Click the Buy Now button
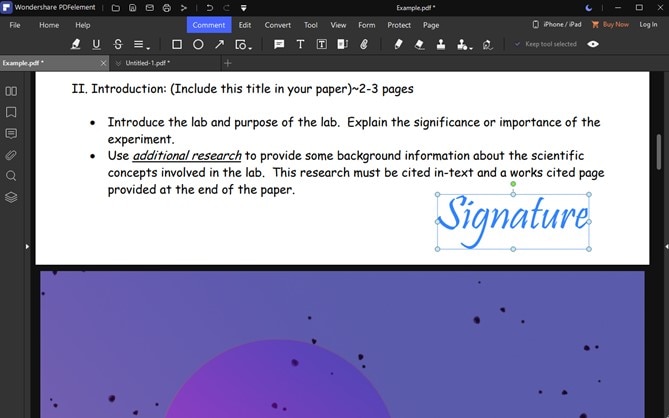Viewport: 669px width, 418px height. pos(610,24)
